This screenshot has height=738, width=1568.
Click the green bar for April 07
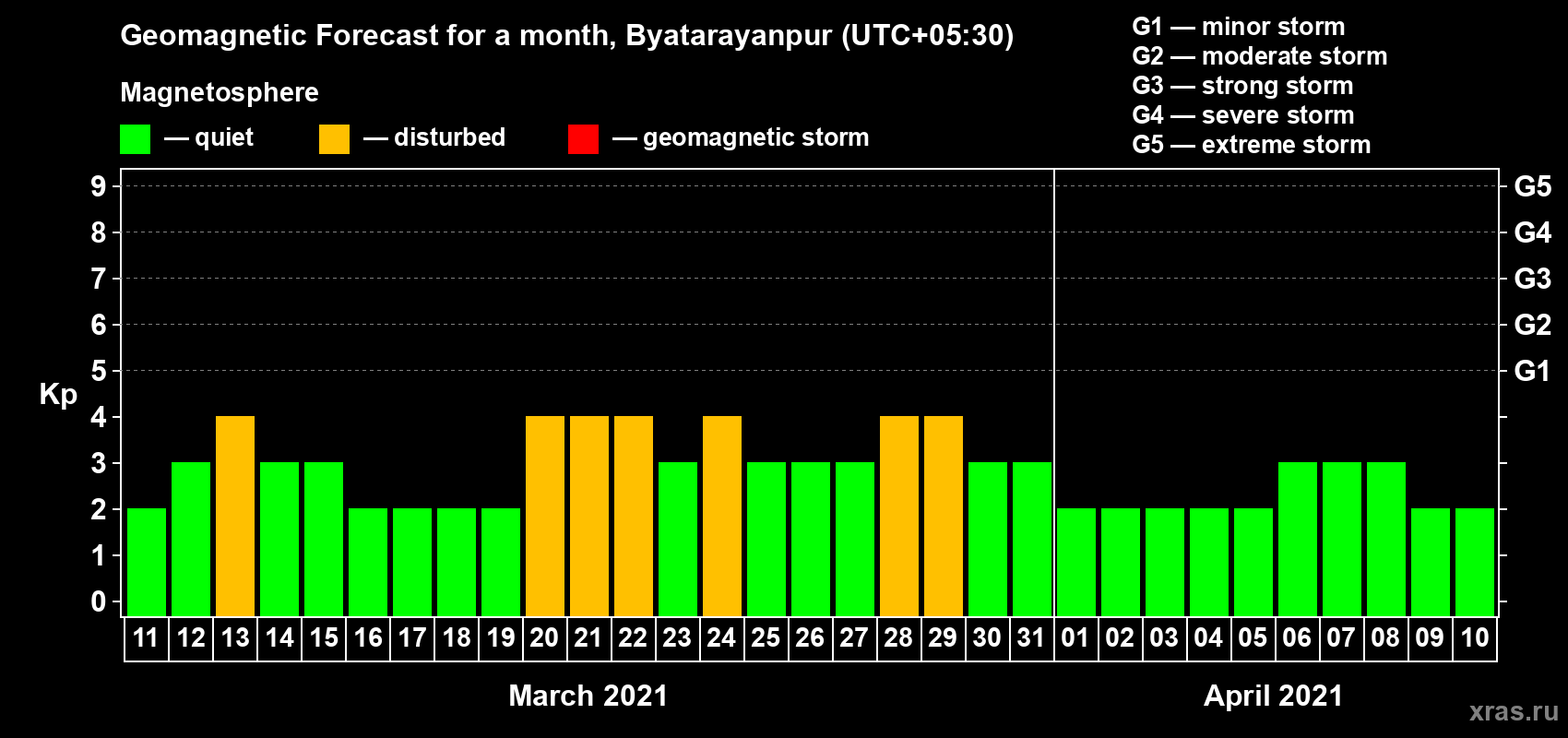point(1342,540)
